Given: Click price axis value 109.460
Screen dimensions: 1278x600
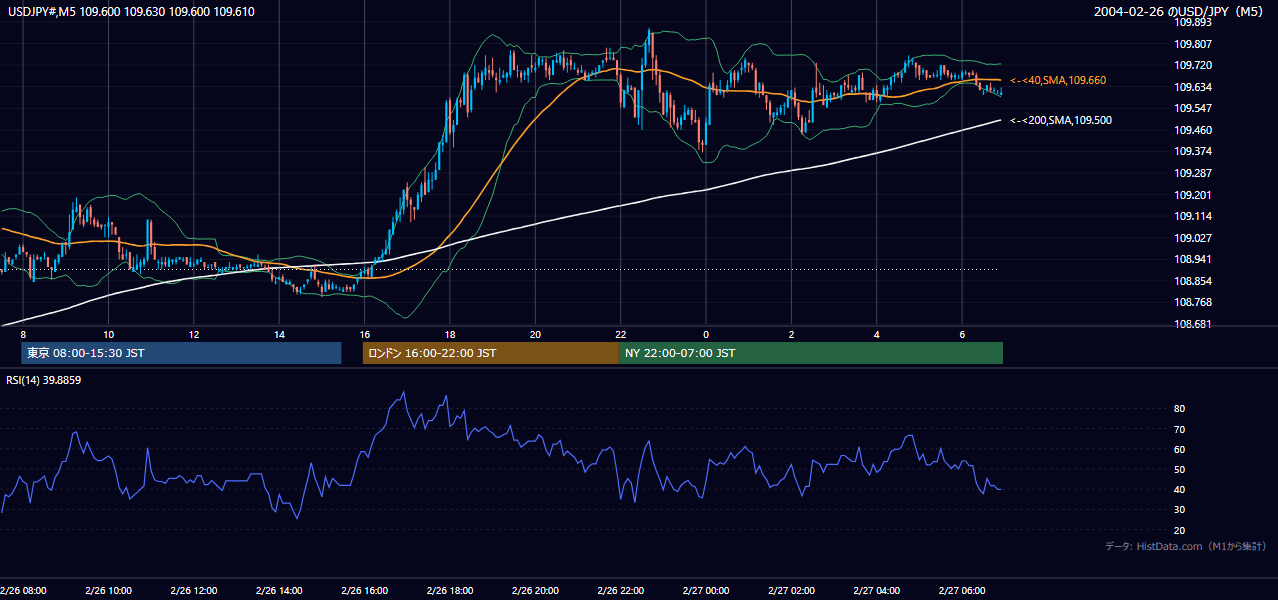Looking at the screenshot, I should pos(1193,130).
